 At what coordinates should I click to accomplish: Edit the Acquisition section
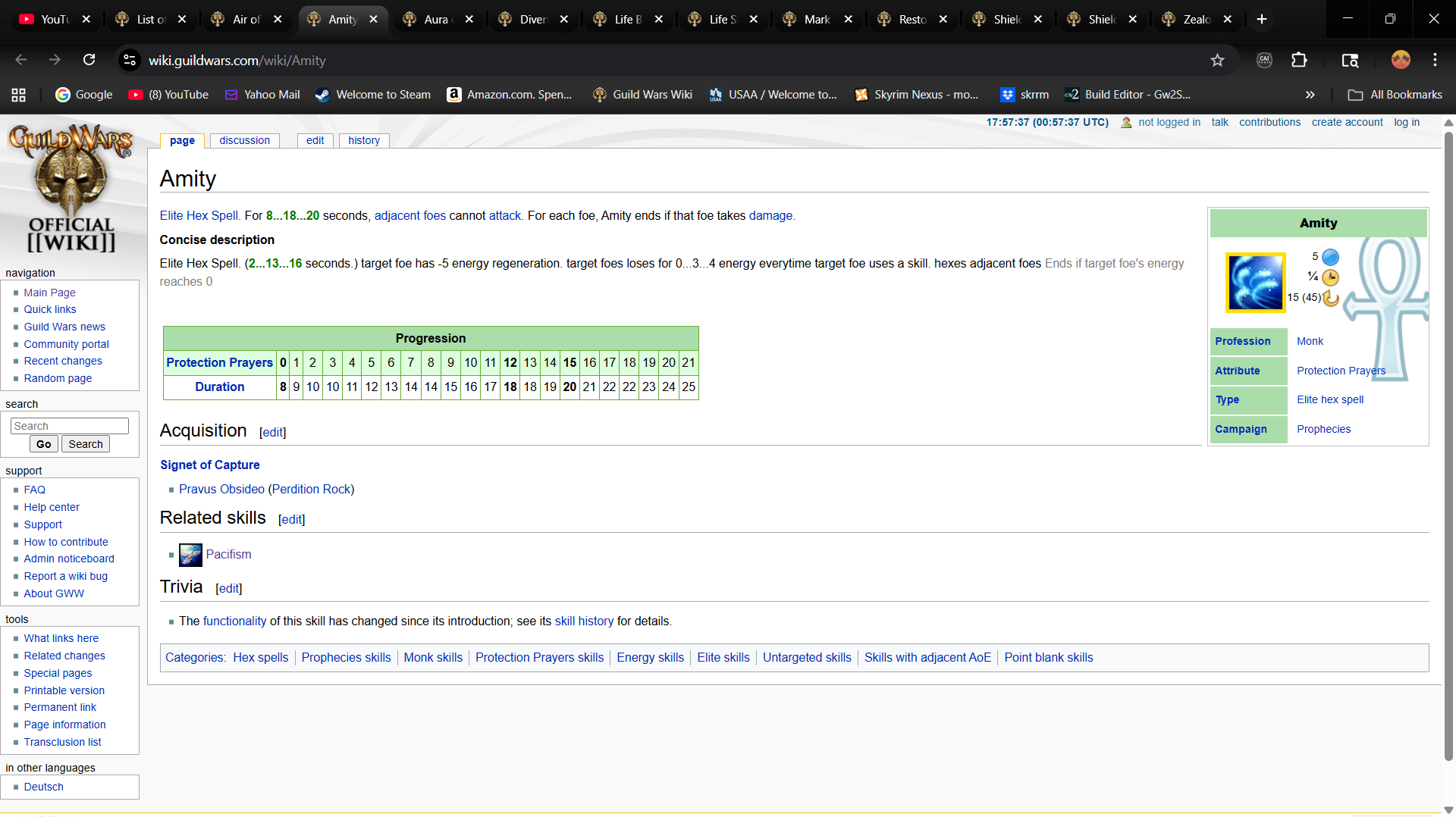[x=273, y=432]
